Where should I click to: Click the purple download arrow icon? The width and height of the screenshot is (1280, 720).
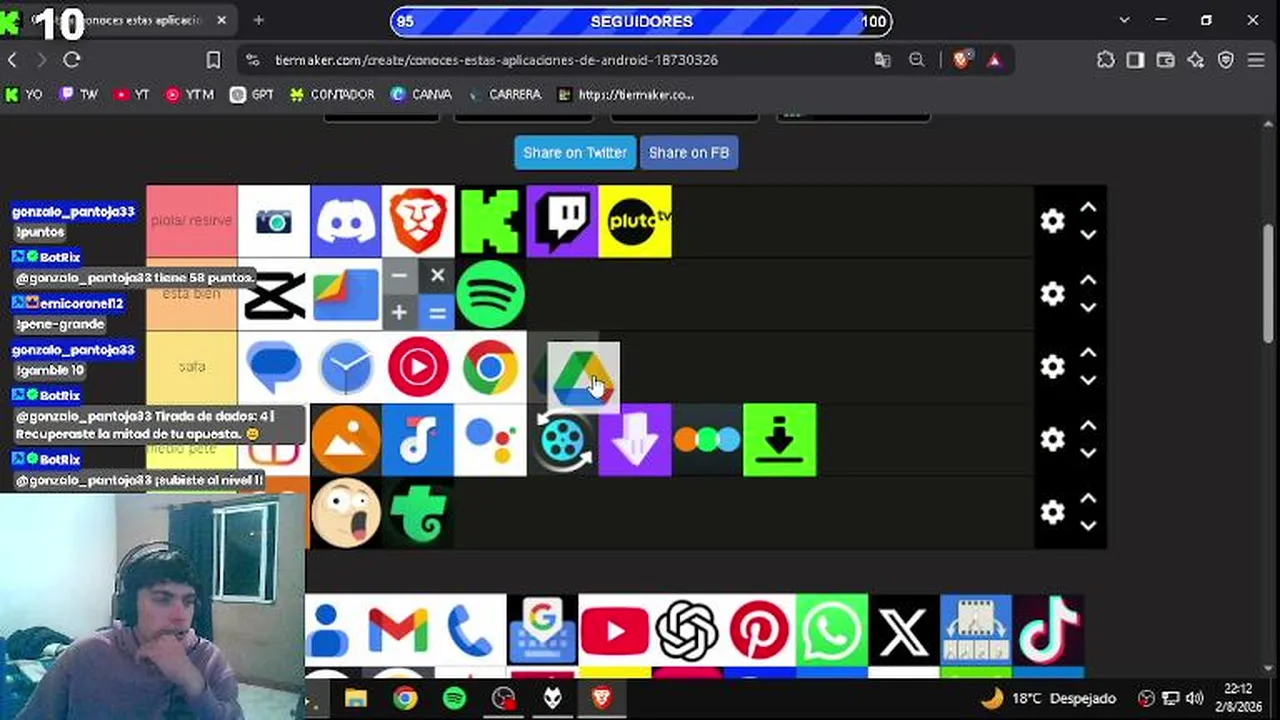tap(635, 440)
